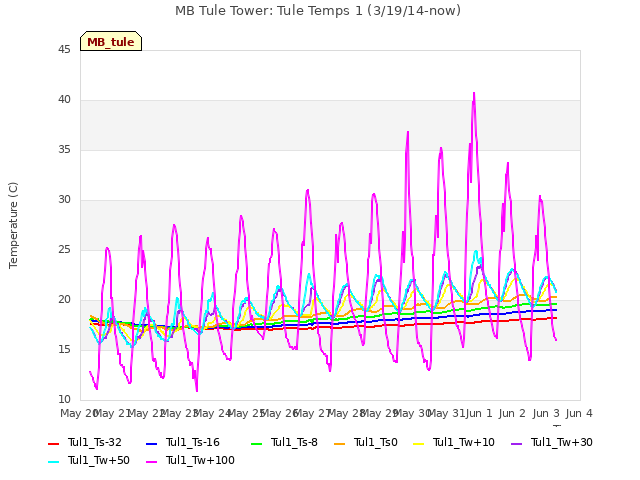Select the Tul1_Ts-16 legend label
Screen dimensions: 640x480
pyautogui.click(x=193, y=442)
